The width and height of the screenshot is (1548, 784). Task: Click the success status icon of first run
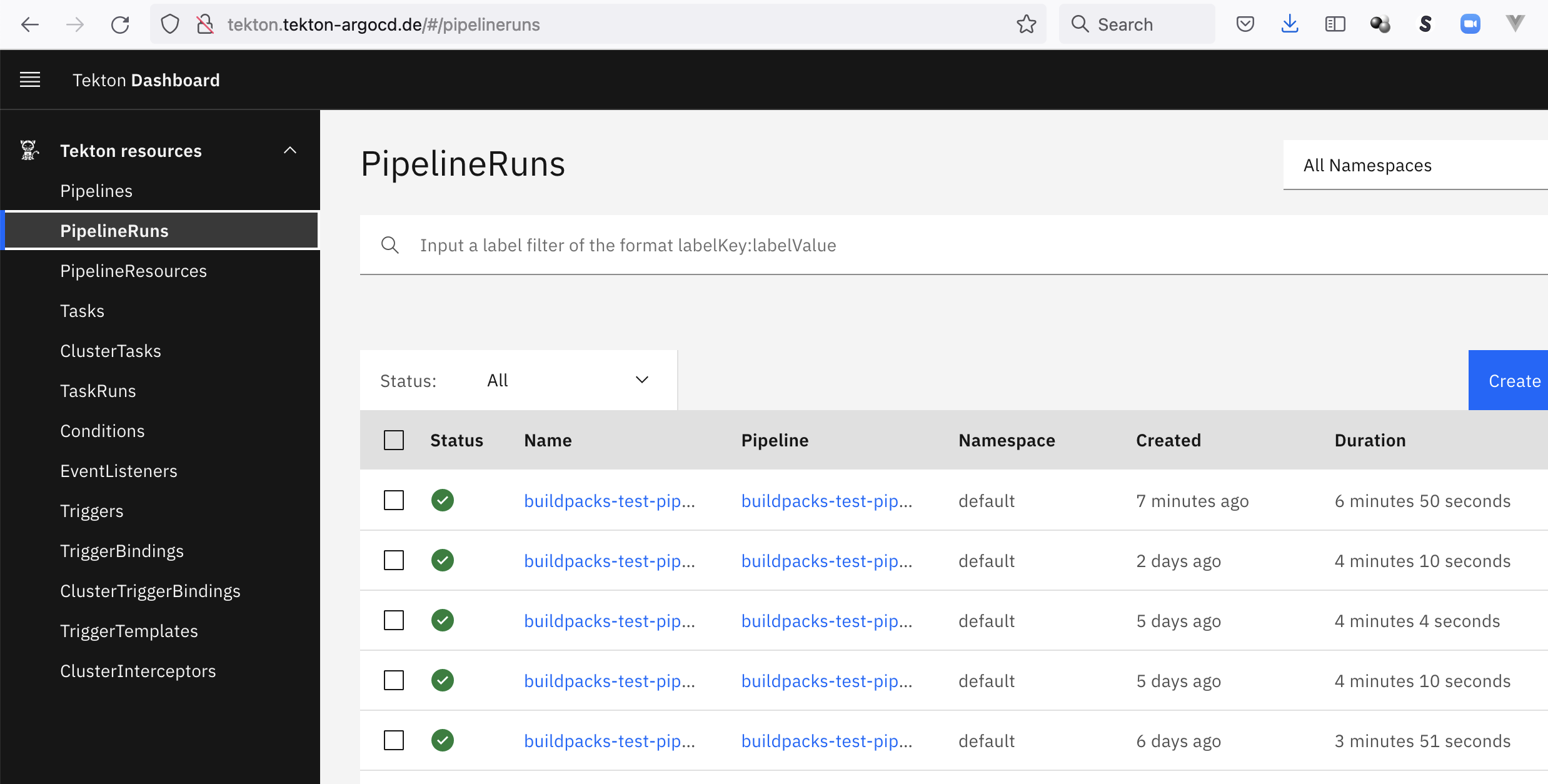(x=443, y=501)
